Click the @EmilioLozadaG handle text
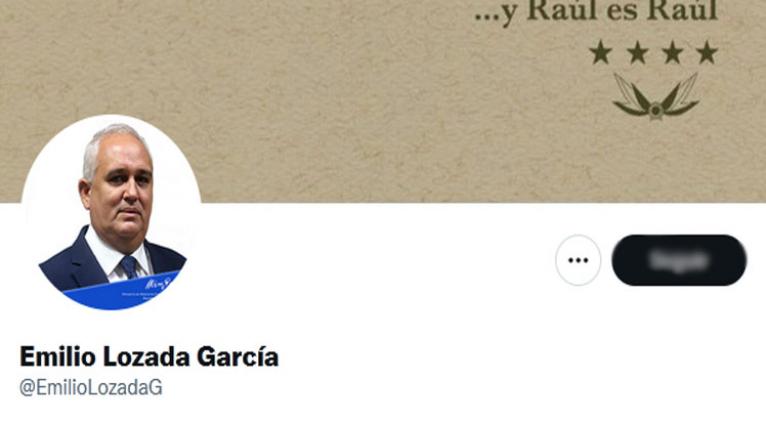The image size is (766, 421). [x=91, y=388]
